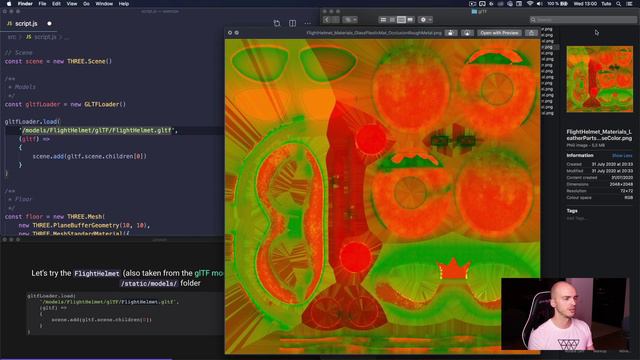Open the Finder menu in menu bar
Viewport: 640px width, 360px height.
tap(25, 4)
